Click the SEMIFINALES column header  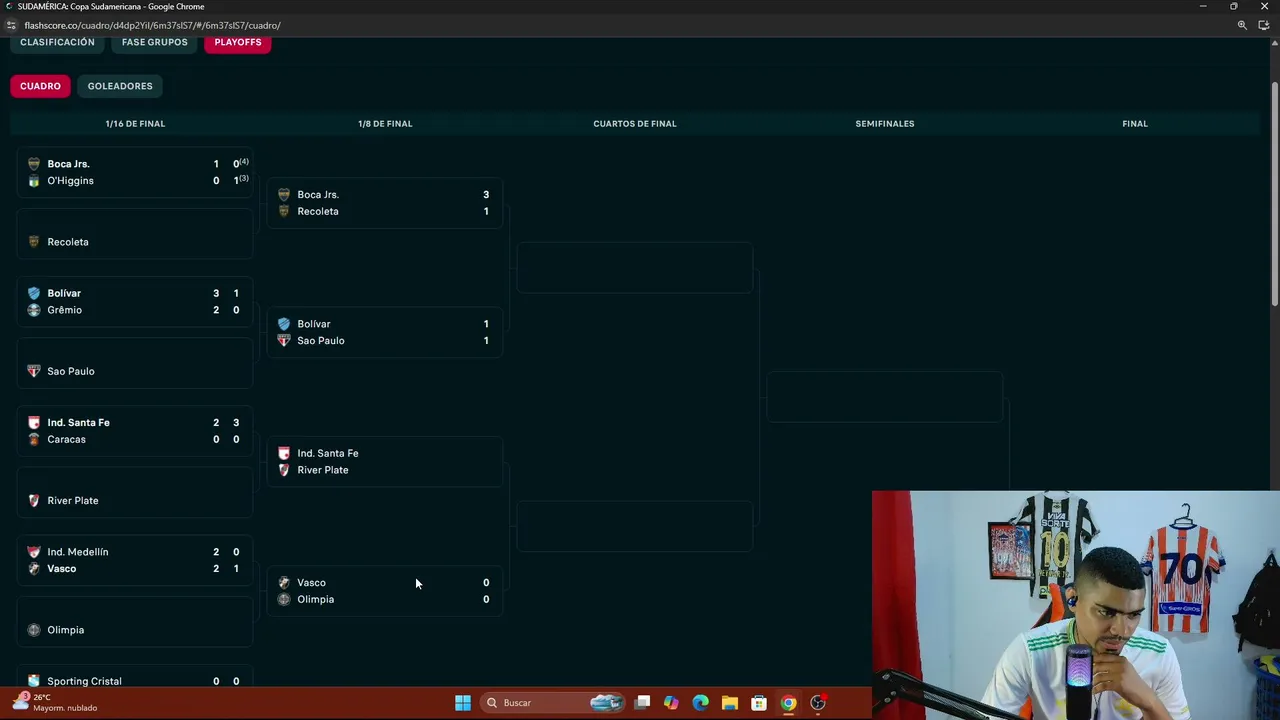885,124
